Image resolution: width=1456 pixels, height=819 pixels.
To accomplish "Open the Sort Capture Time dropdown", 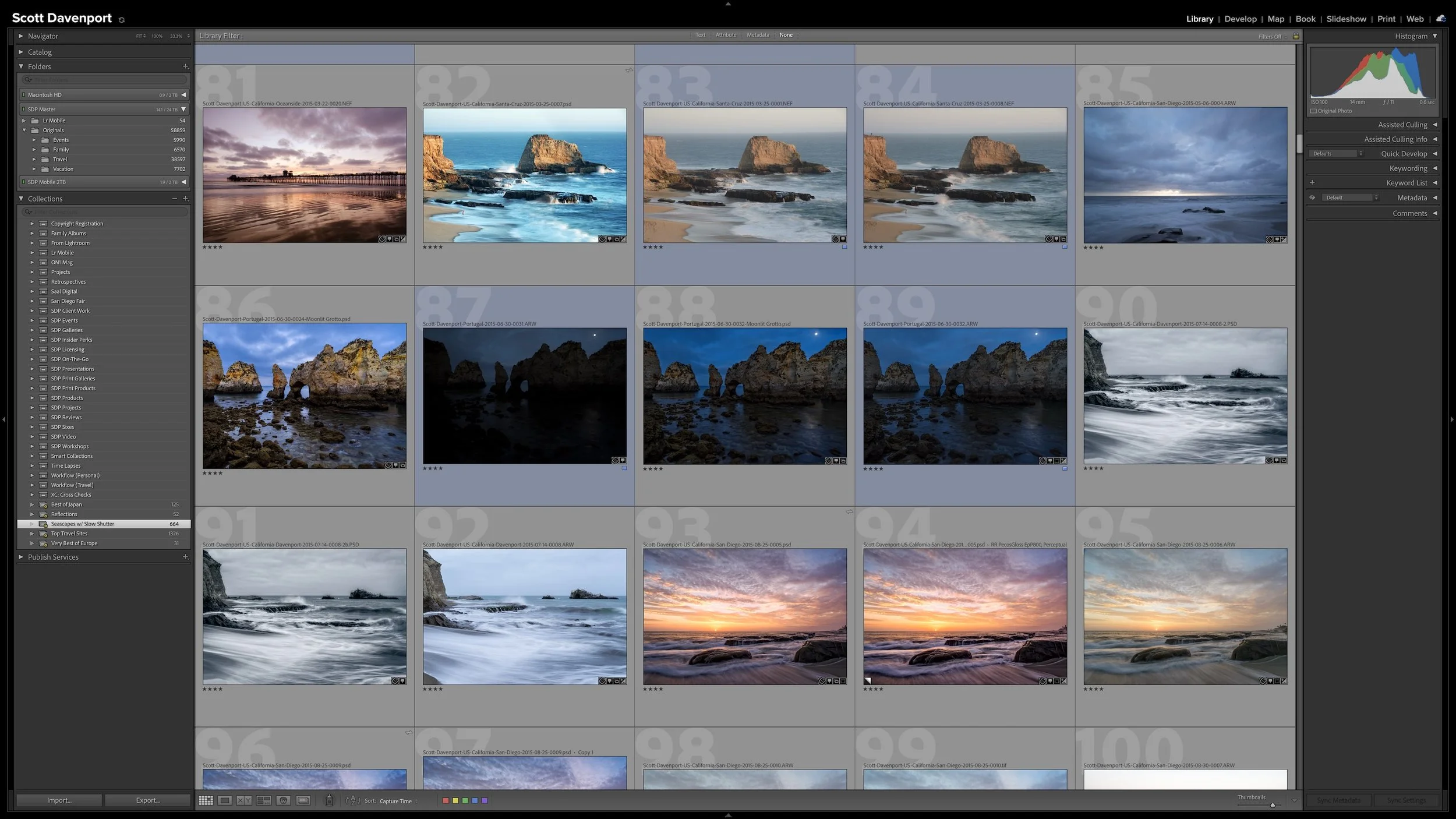I will point(398,801).
